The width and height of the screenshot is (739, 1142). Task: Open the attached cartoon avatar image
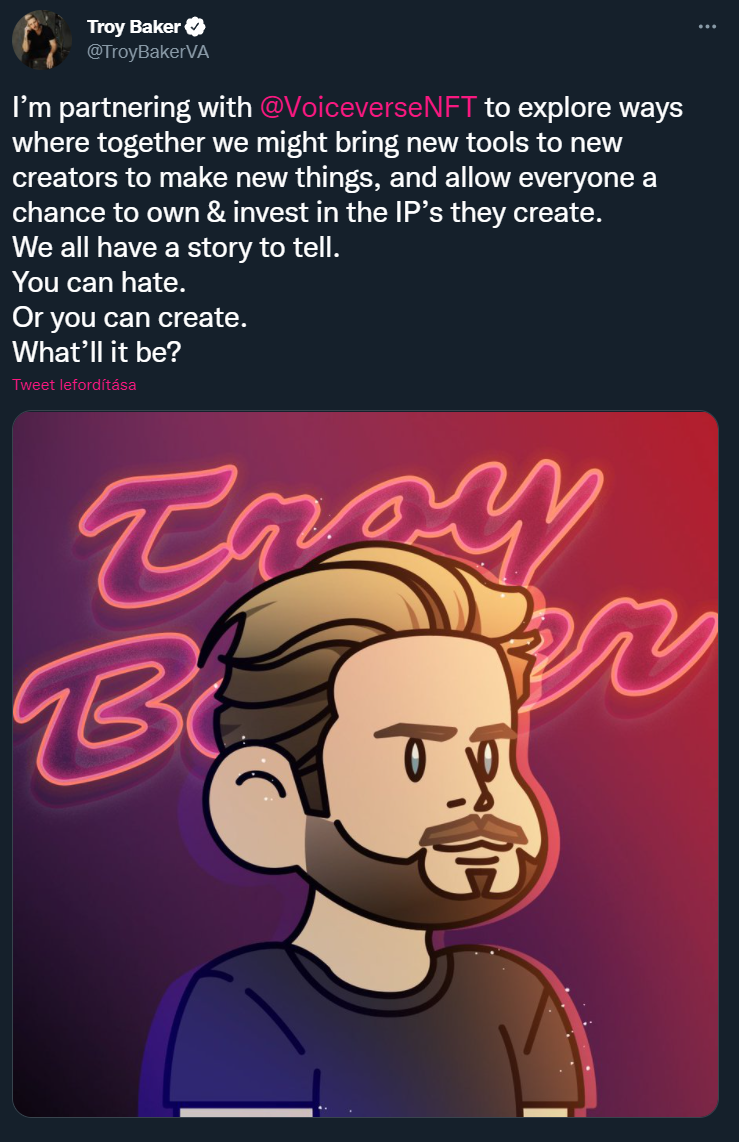(x=365, y=764)
